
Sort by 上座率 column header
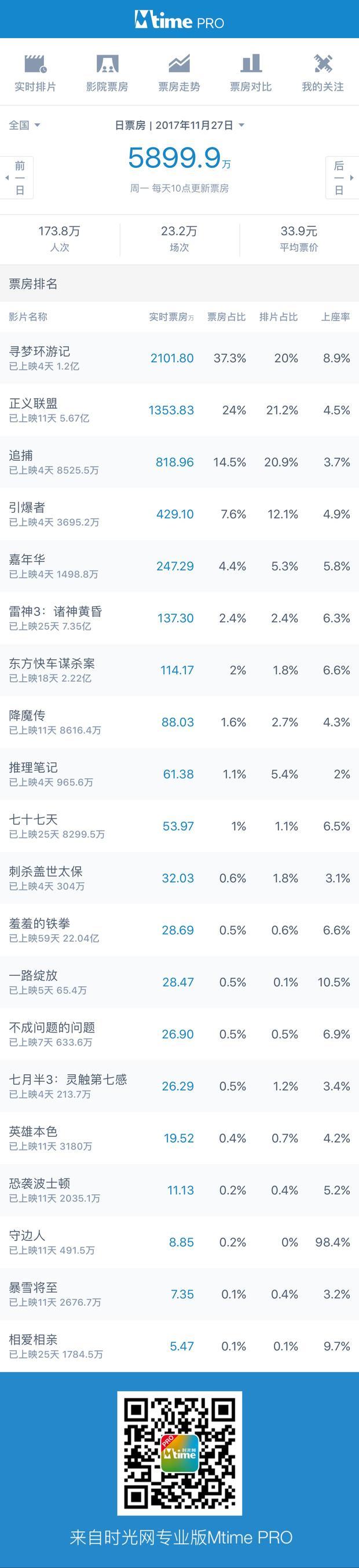click(336, 317)
